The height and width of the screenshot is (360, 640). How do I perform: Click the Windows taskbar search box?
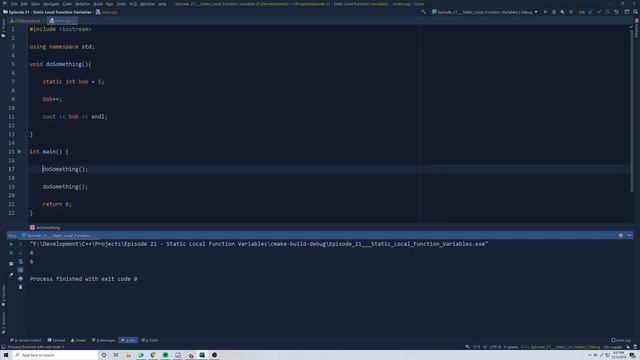point(55,355)
